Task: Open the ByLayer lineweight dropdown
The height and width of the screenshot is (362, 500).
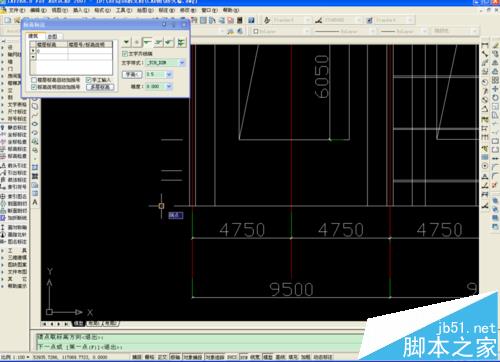Action: click(x=424, y=32)
